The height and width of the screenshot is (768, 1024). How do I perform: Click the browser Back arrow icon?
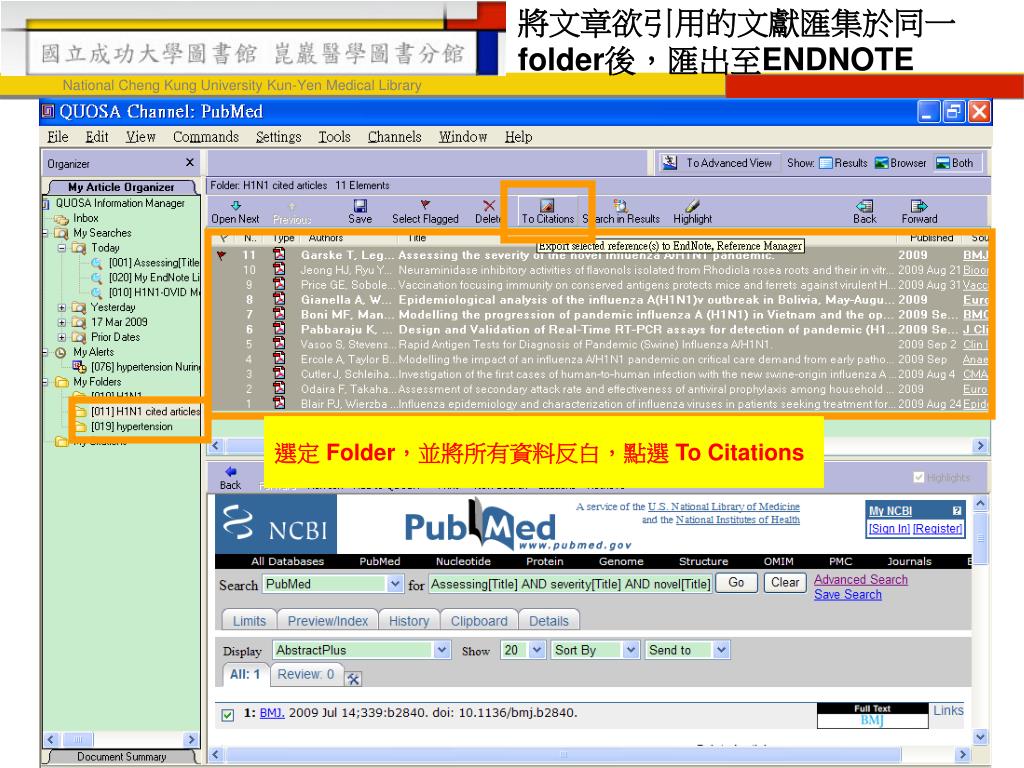(230, 472)
